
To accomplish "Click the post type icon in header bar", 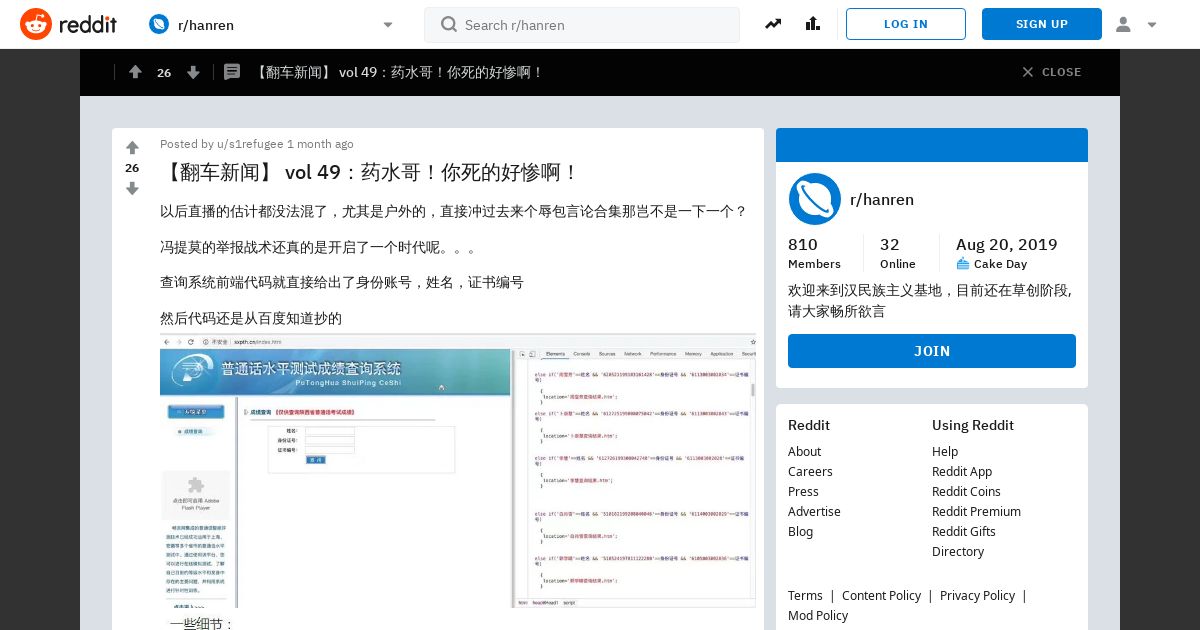I will click(x=232, y=72).
